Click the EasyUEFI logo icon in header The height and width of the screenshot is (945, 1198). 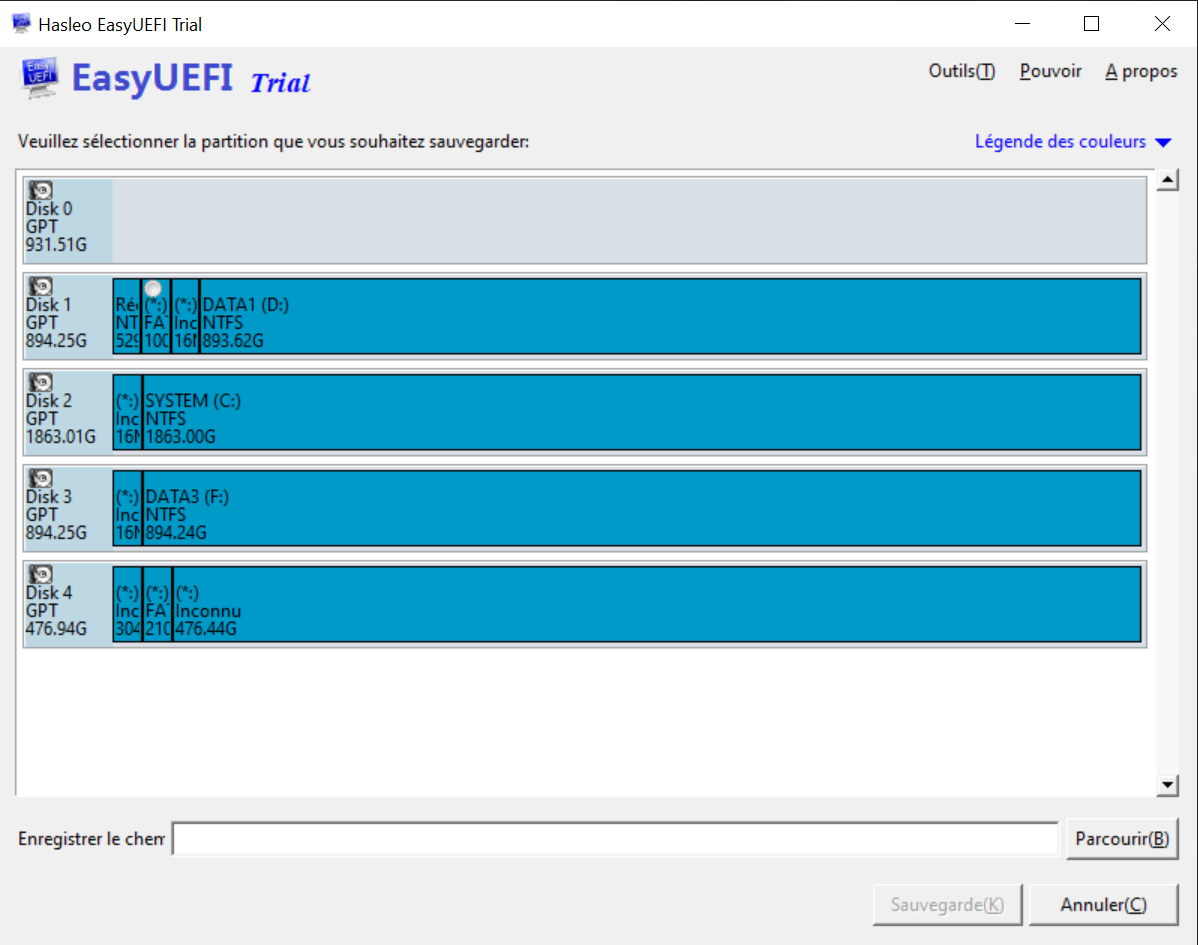tap(39, 77)
